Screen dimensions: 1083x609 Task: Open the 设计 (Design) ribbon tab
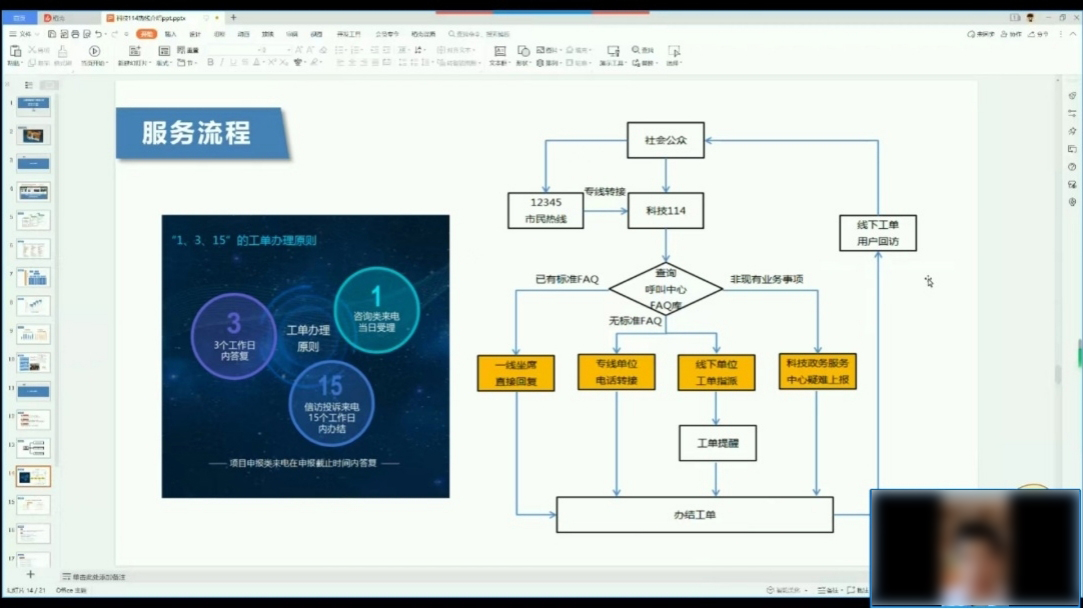pos(195,34)
